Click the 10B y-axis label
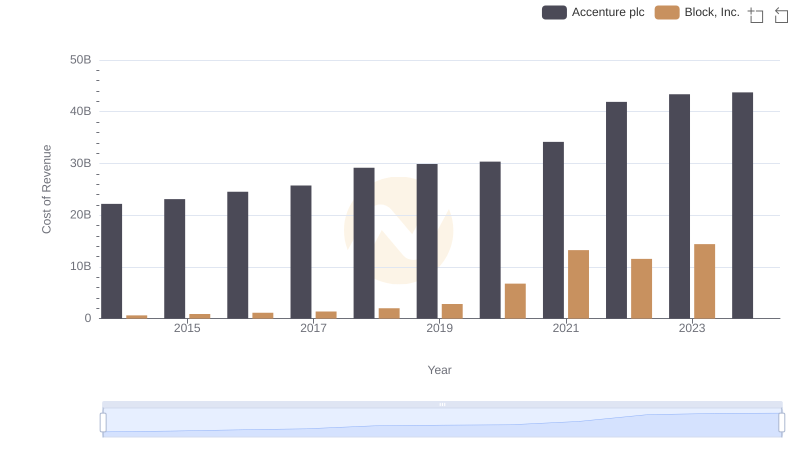The height and width of the screenshot is (461, 800). coord(81,266)
